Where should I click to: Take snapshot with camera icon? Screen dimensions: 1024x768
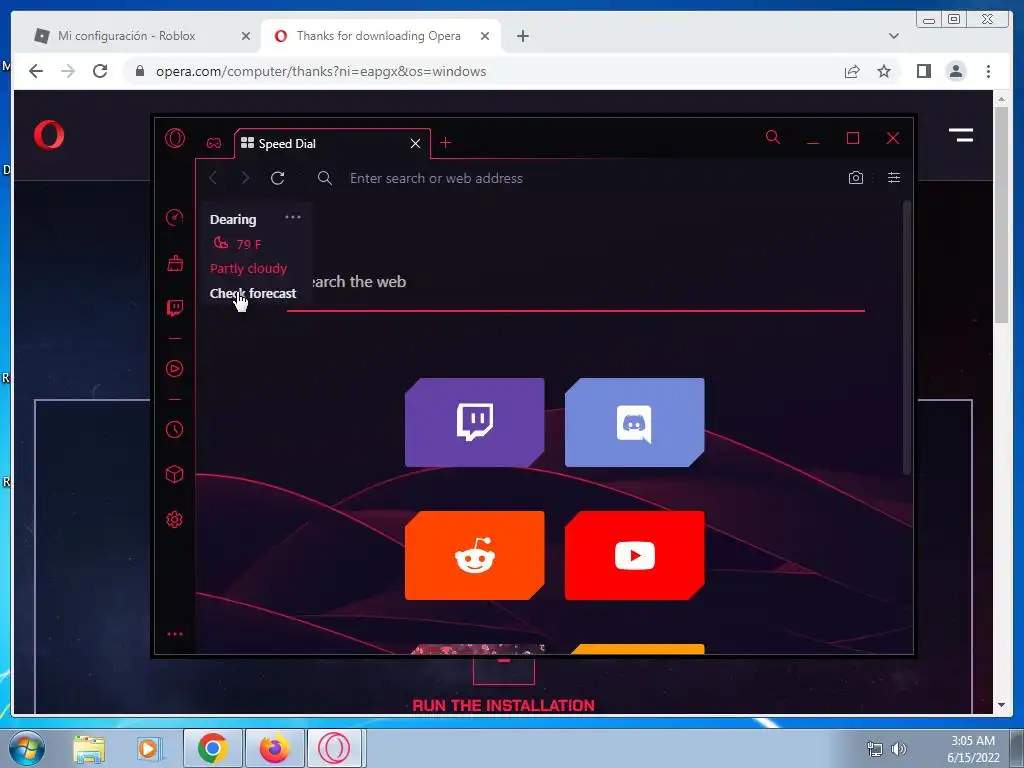click(856, 178)
